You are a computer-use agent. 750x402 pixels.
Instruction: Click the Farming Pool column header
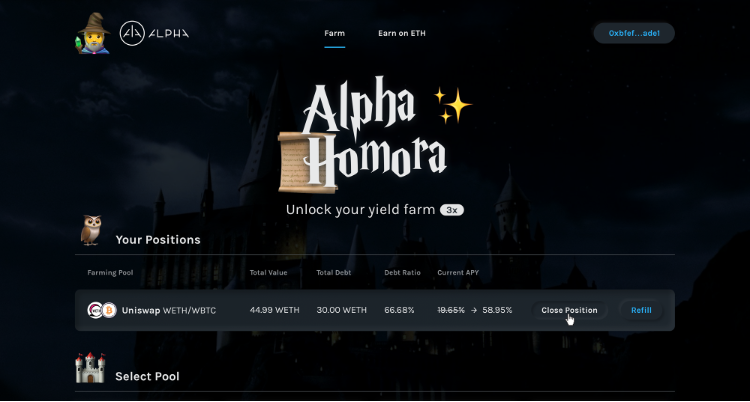(x=110, y=273)
